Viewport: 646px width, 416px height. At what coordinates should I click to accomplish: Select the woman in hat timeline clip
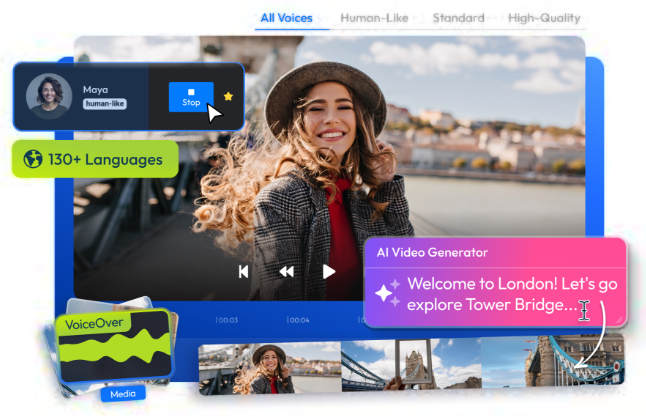click(270, 368)
